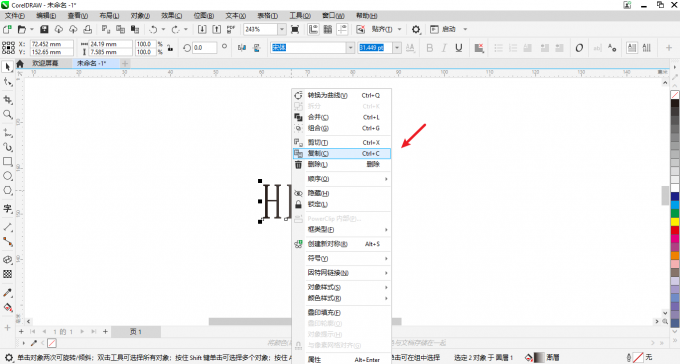Choose 剪切 Cut in context menu
Image resolution: width=680 pixels, height=364 pixels.
click(x=342, y=142)
